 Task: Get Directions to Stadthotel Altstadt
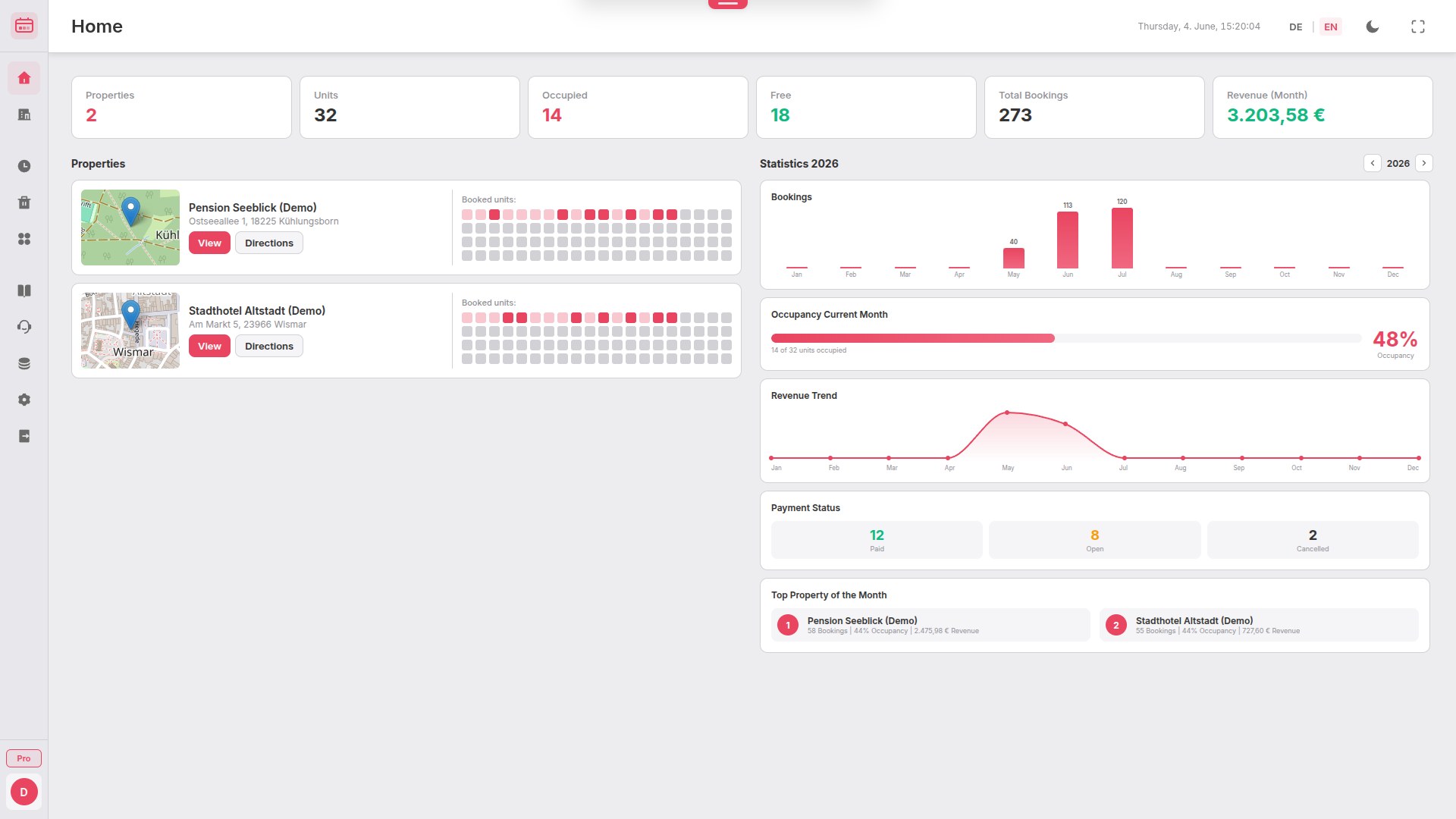[x=269, y=346]
